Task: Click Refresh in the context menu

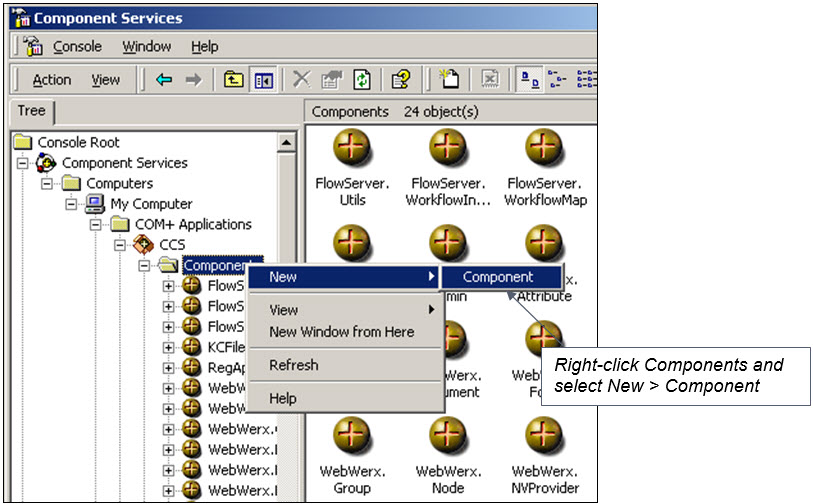Action: 344,365
